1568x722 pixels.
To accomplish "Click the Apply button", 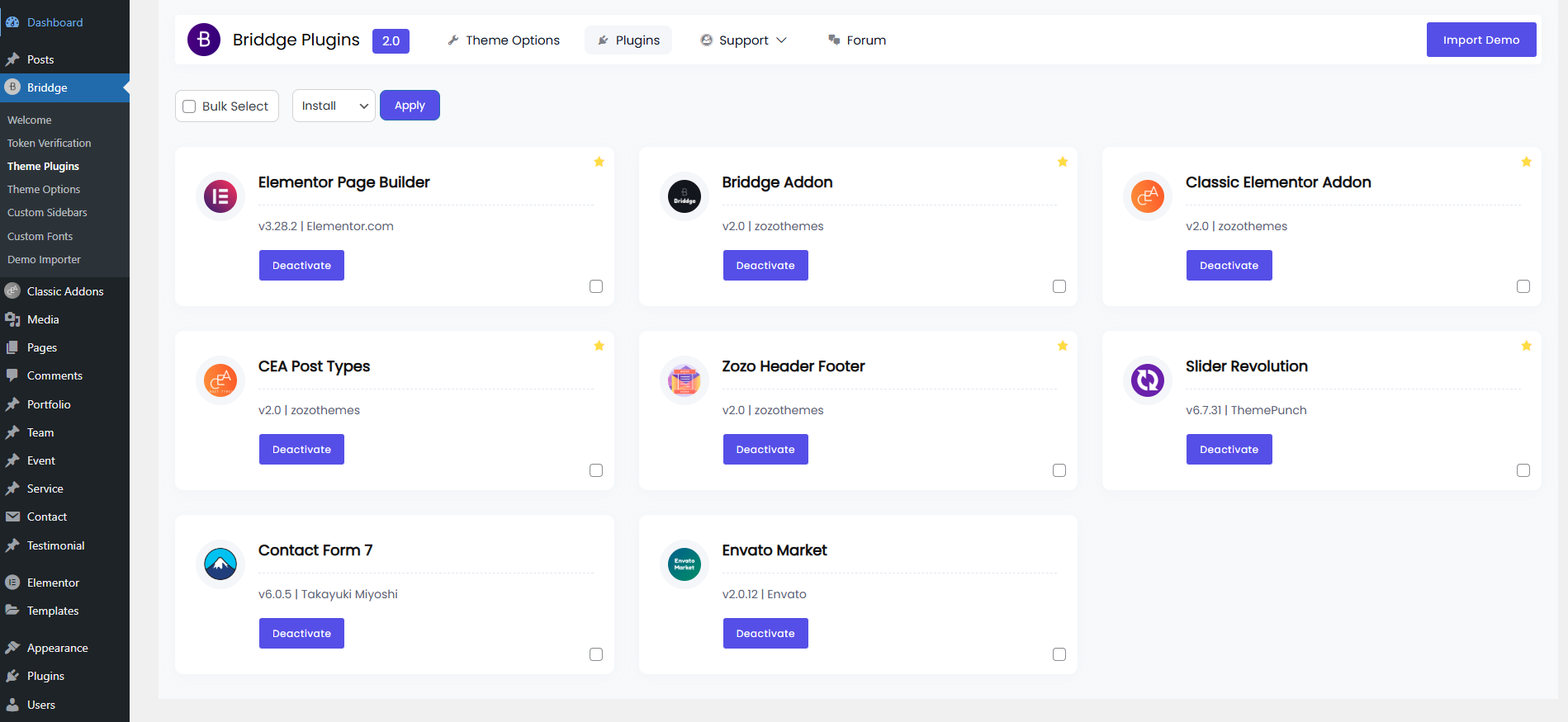I will point(410,106).
